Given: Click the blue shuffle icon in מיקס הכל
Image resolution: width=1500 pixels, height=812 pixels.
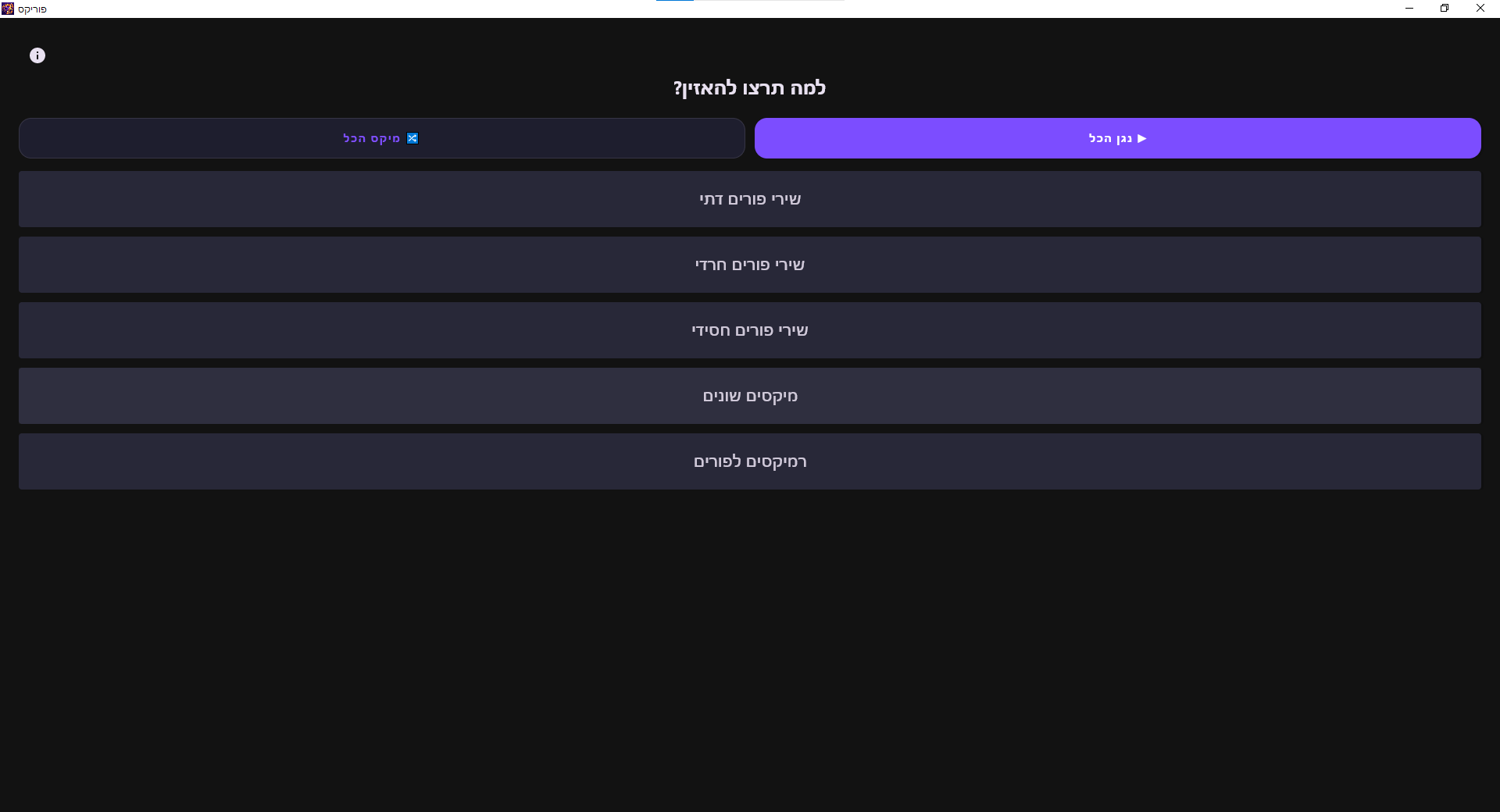Looking at the screenshot, I should pyautogui.click(x=412, y=138).
